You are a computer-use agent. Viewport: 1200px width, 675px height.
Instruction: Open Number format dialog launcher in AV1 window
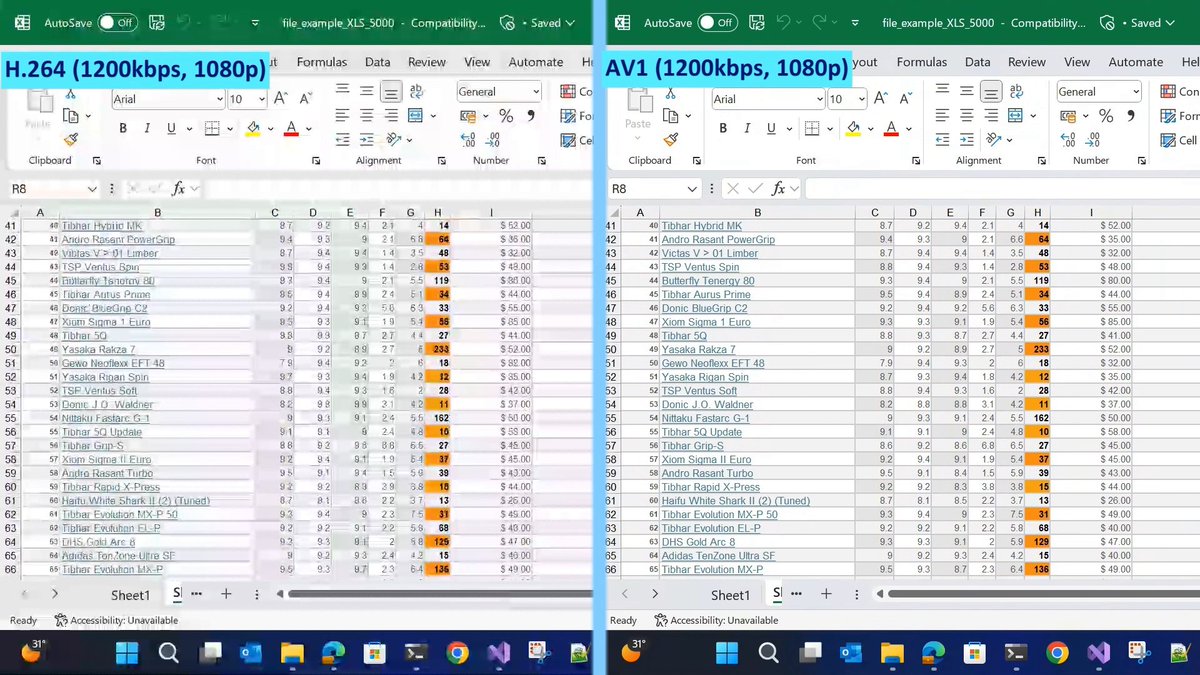[1143, 160]
